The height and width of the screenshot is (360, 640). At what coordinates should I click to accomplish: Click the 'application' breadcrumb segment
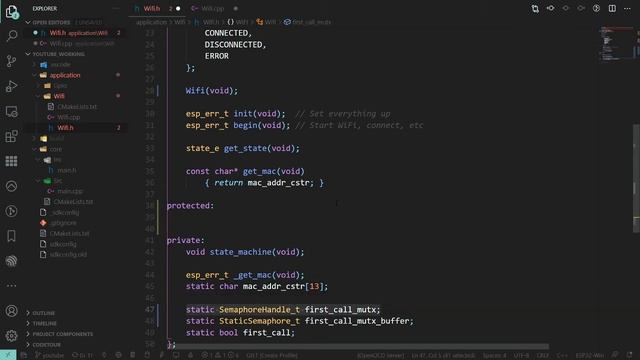coord(151,22)
